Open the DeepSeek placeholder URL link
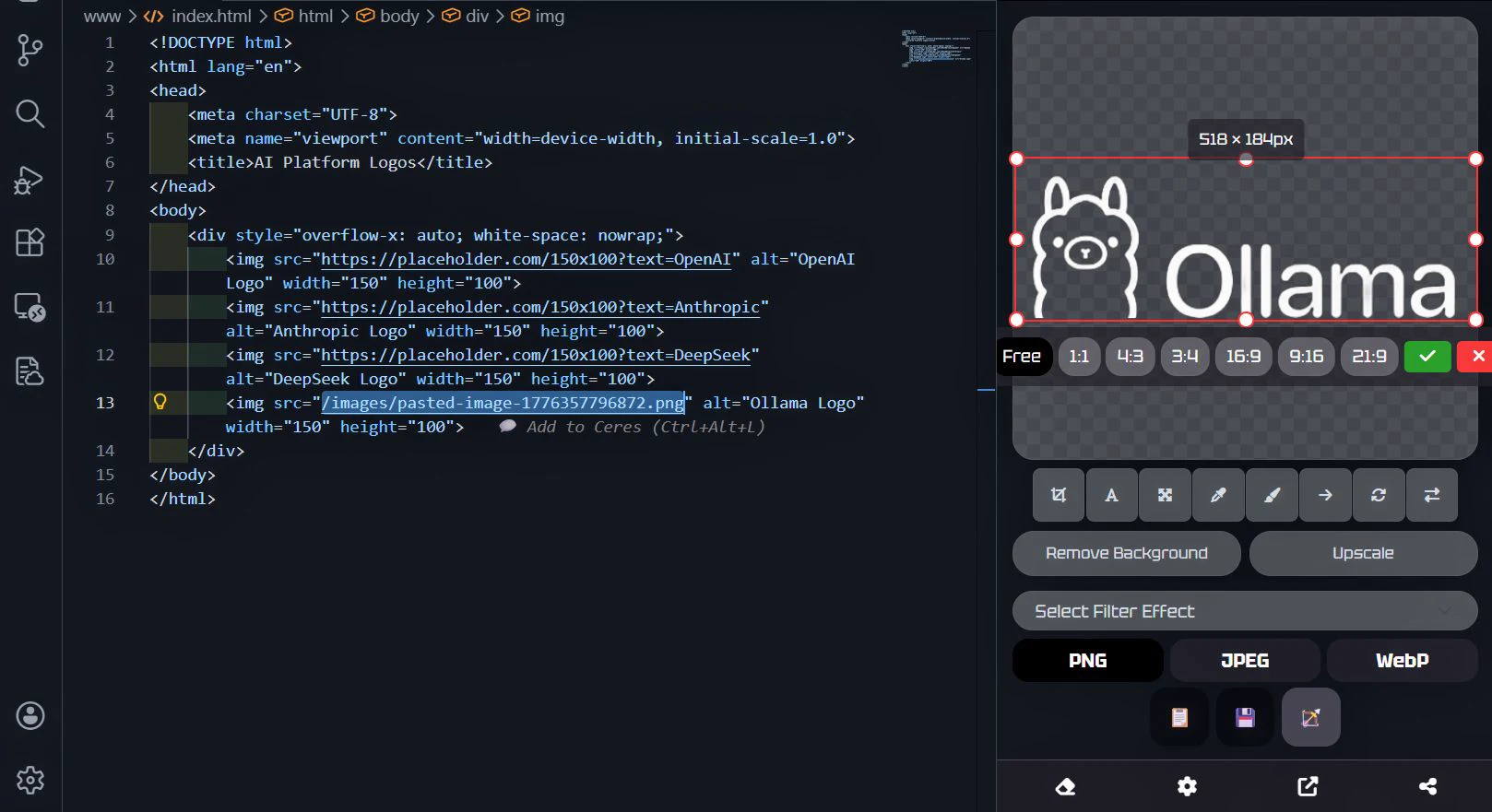 [536, 355]
